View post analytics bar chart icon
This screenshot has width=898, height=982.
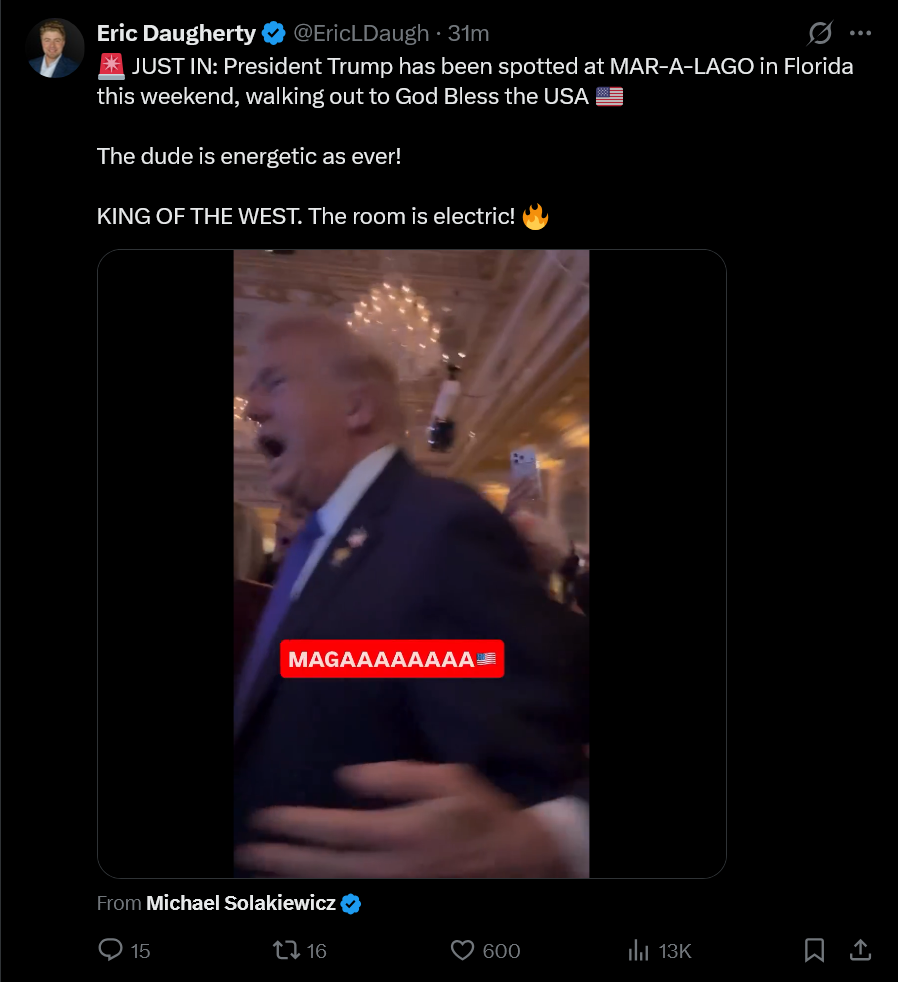[x=638, y=950]
